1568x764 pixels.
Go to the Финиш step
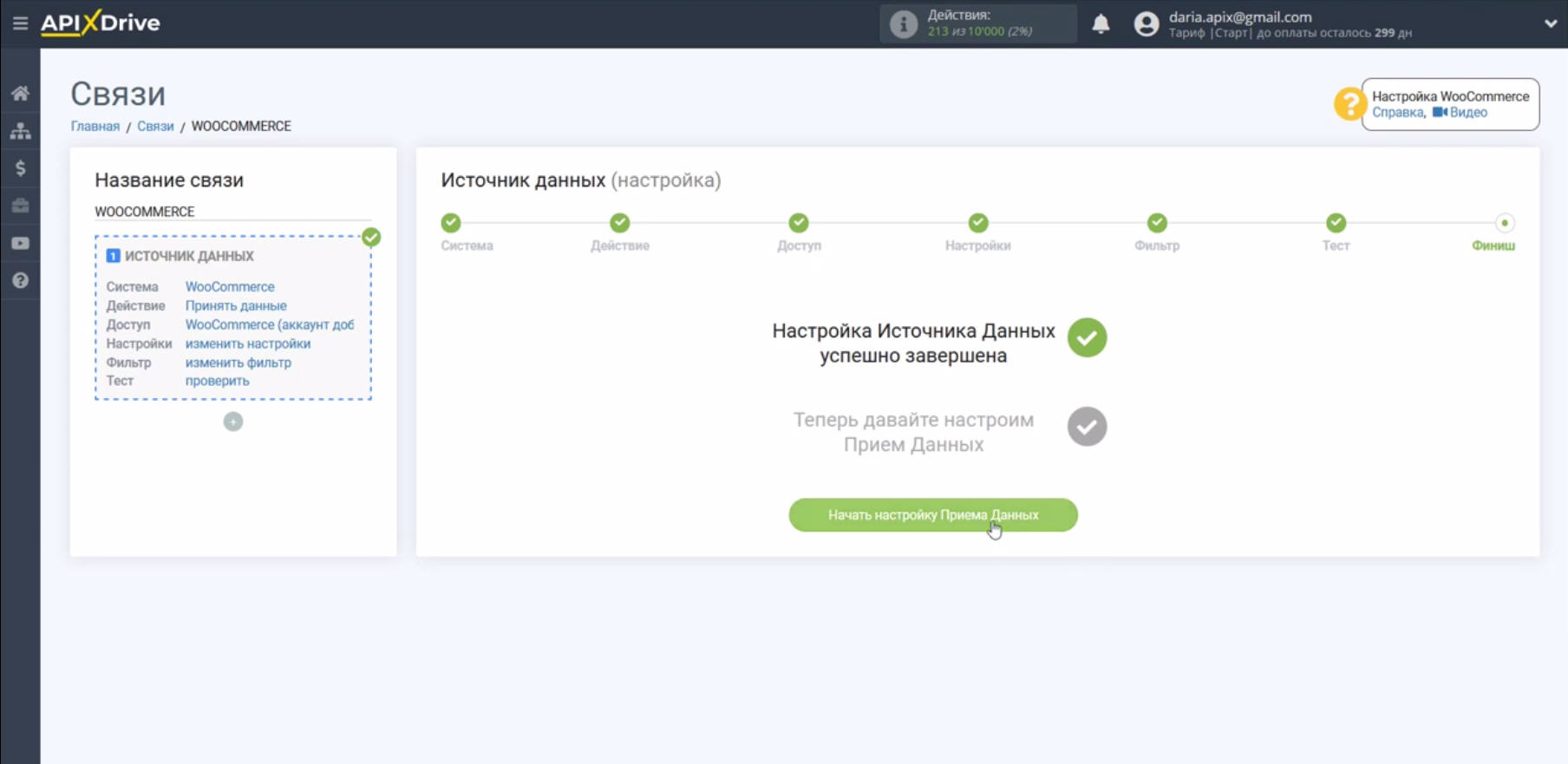tap(1494, 232)
